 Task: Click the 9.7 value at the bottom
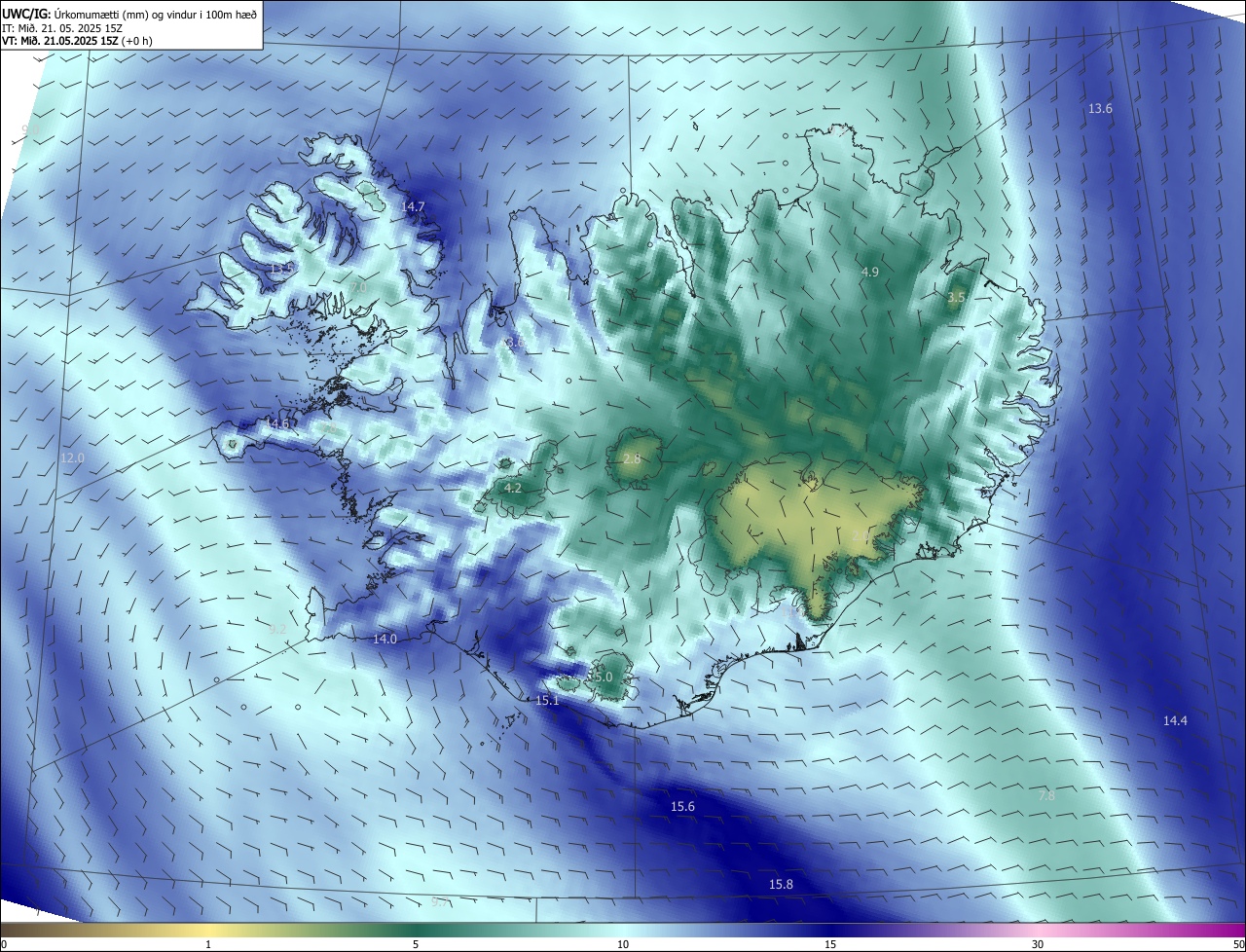pos(439,902)
